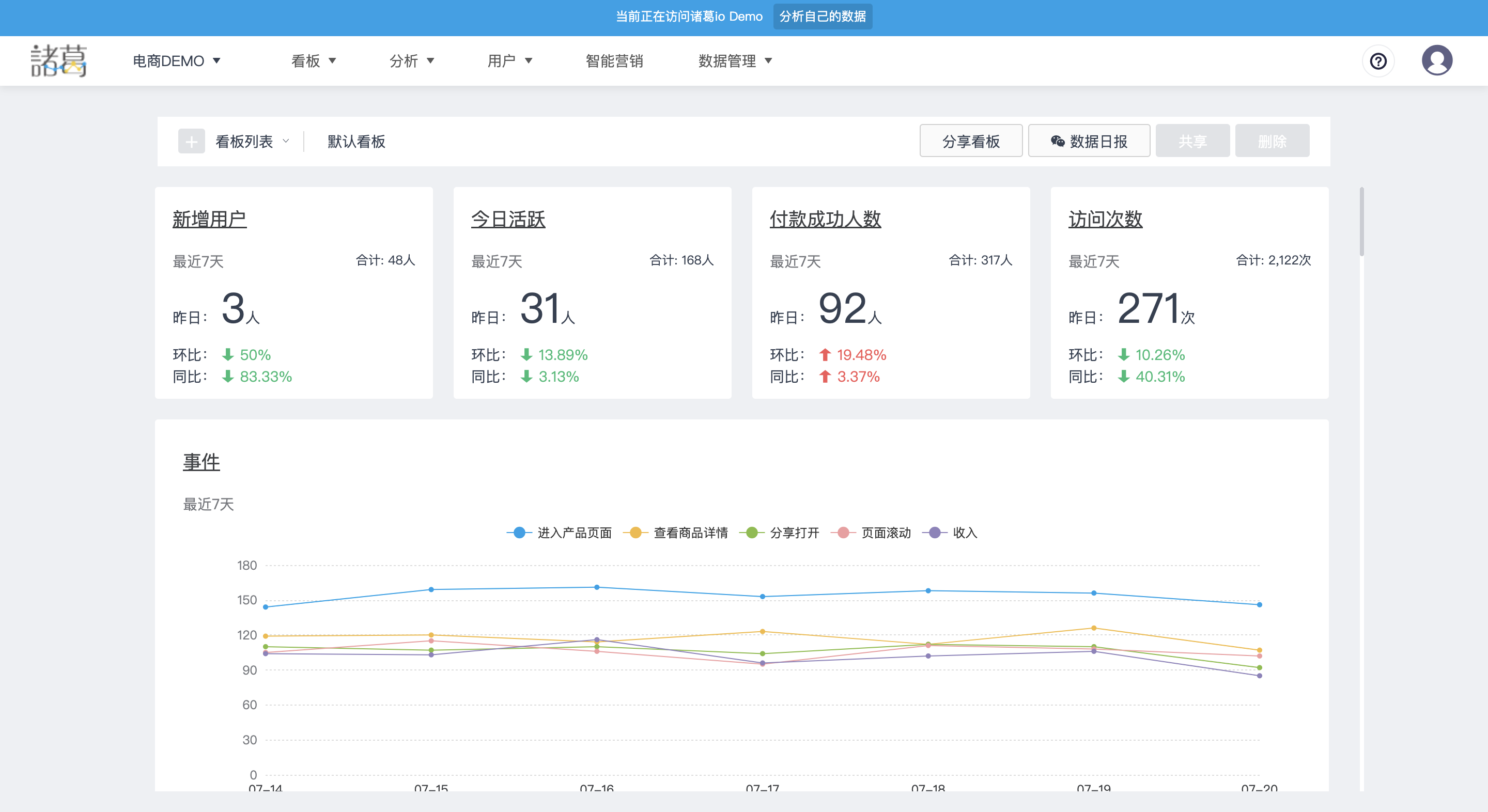
Task: Toggle 查看商品详情 legend series
Action: click(676, 533)
